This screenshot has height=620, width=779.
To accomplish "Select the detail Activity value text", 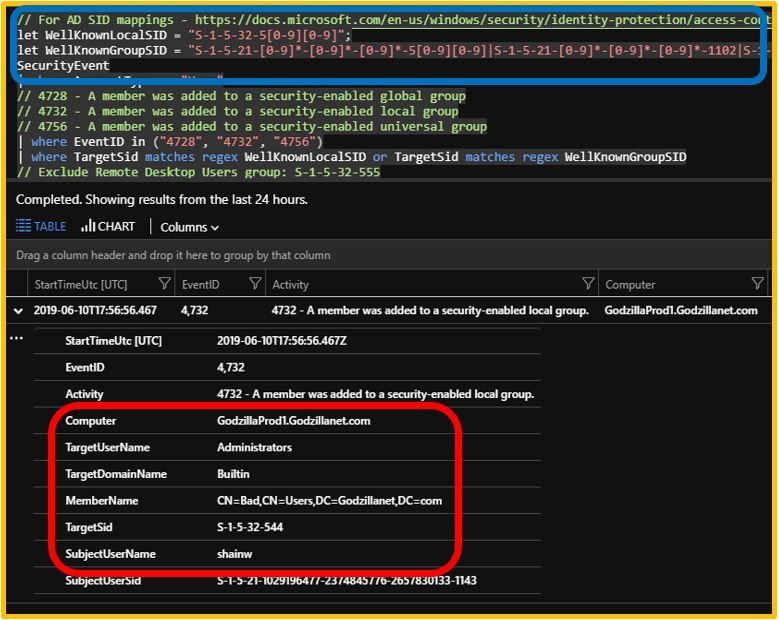I will pos(376,394).
